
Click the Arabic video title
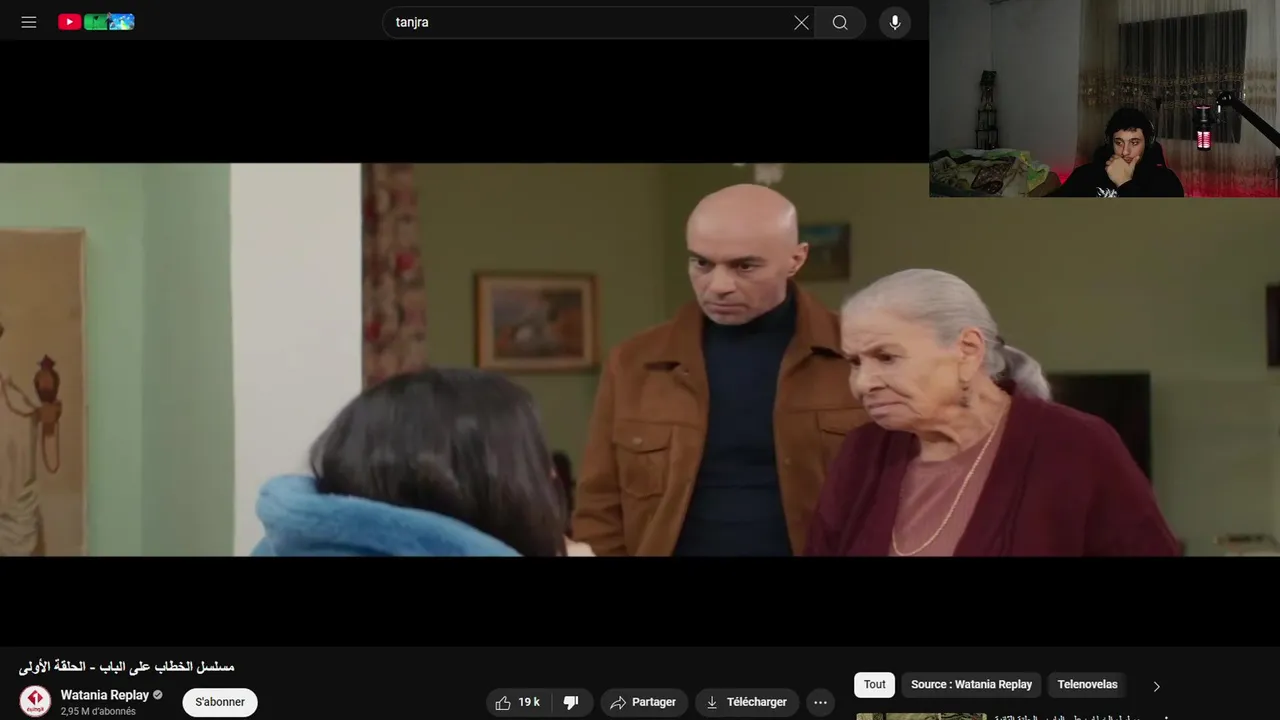(126, 666)
